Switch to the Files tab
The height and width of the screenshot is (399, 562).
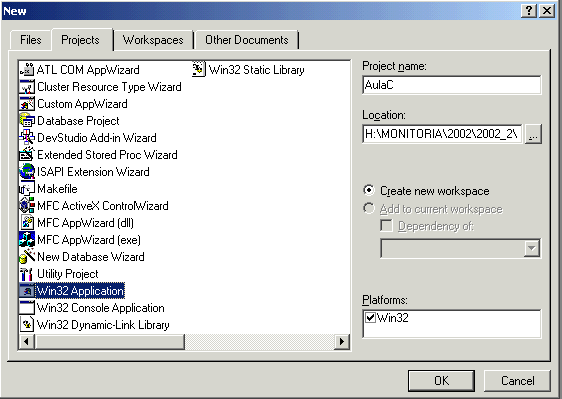(x=31, y=40)
